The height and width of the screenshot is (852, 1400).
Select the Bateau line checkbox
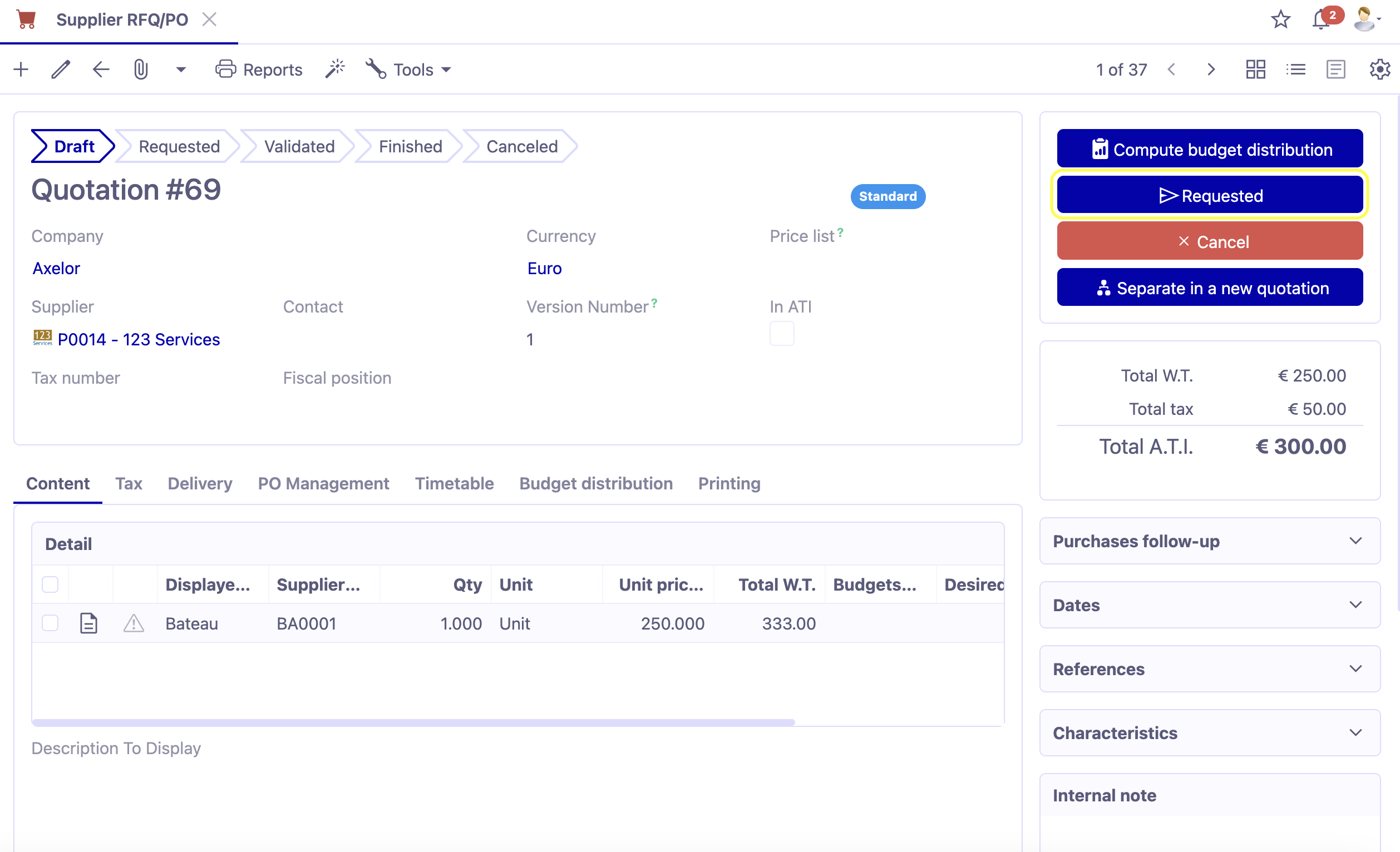click(x=50, y=622)
